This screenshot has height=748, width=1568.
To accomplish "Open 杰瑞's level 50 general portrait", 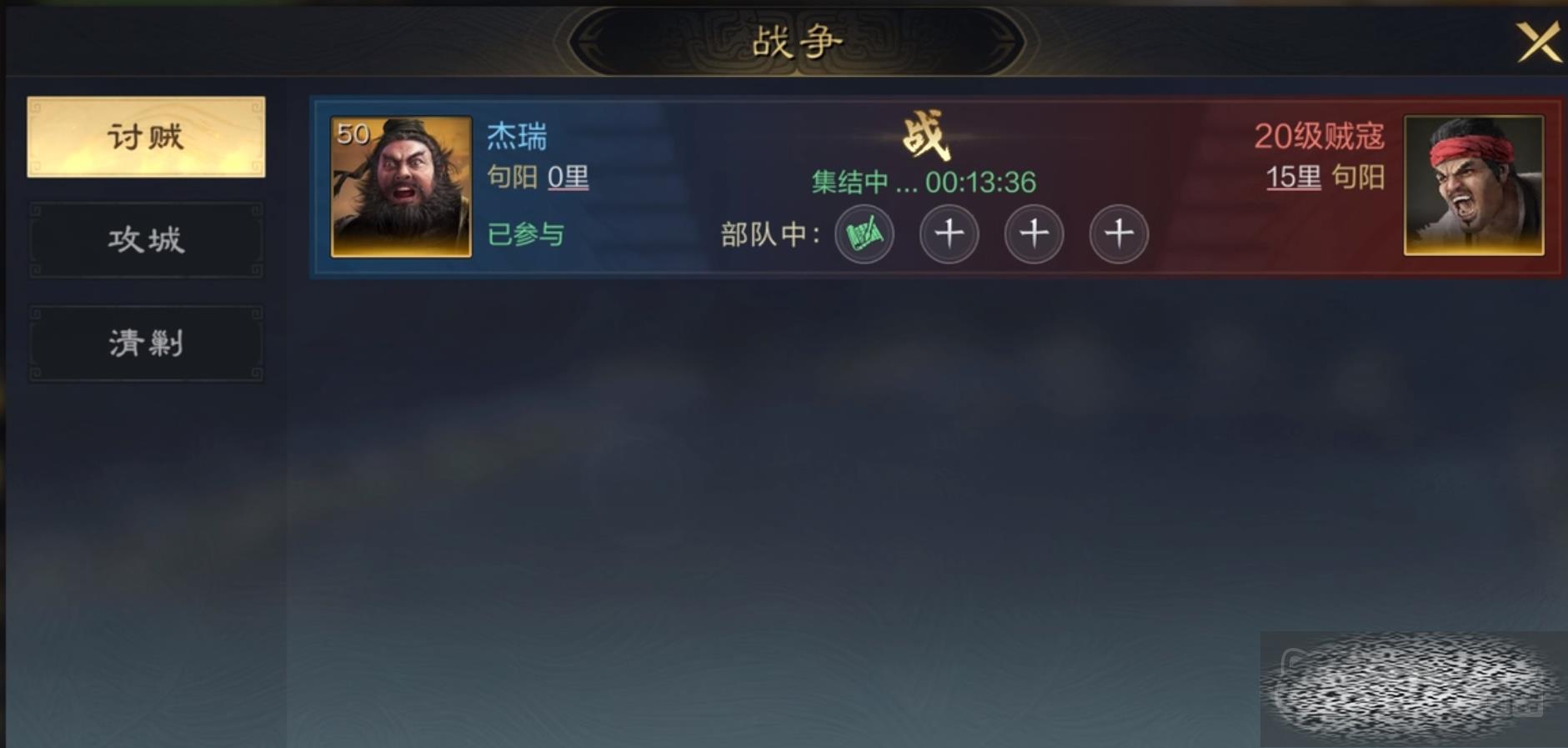I will tap(401, 187).
